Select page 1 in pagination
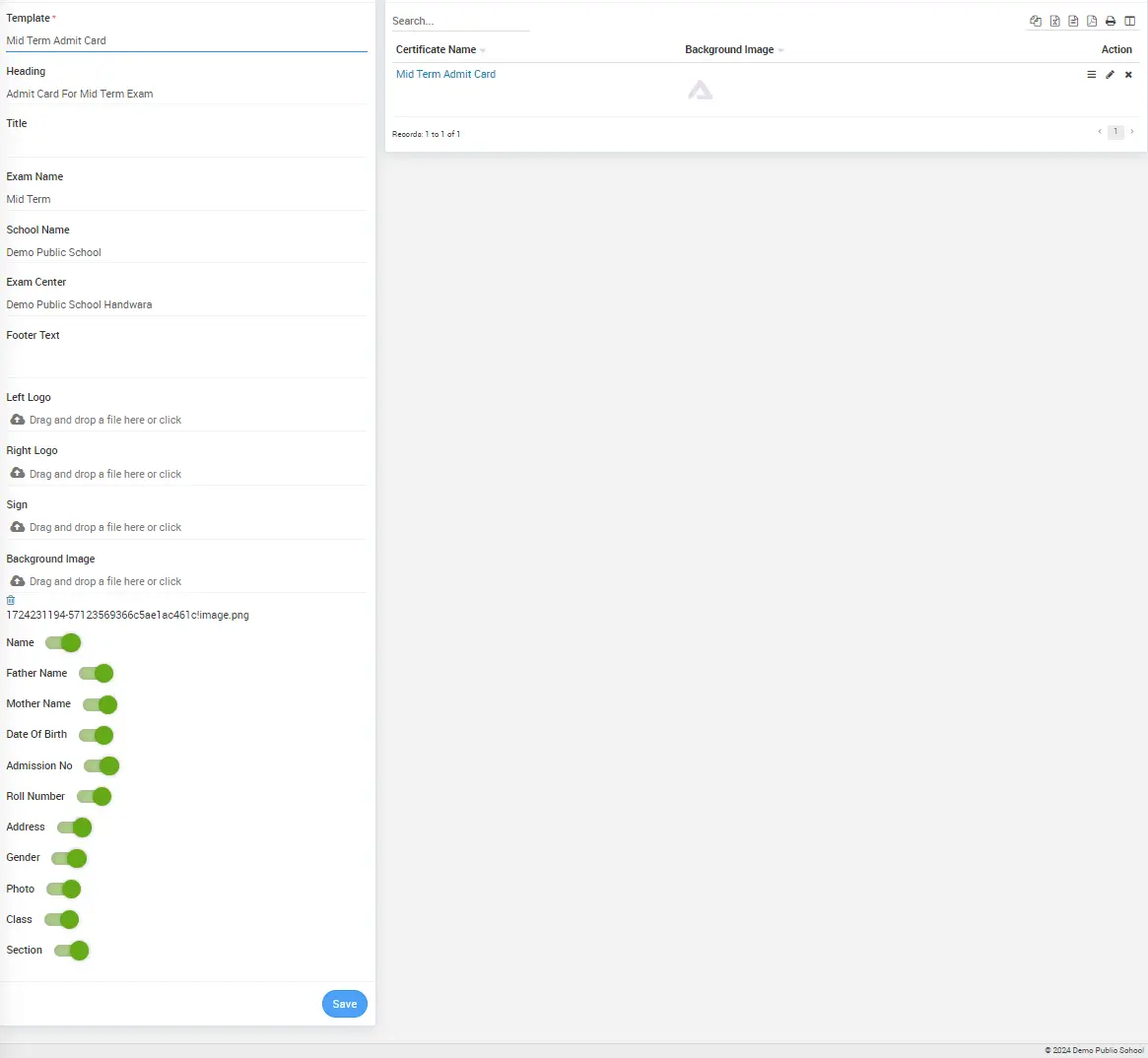This screenshot has height=1058, width=1148. 1115,132
